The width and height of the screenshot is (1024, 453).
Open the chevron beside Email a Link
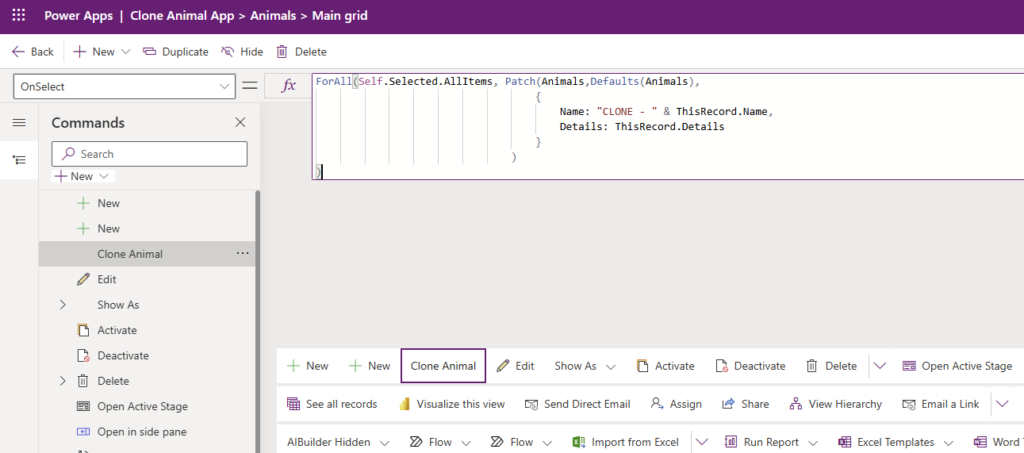coord(1002,404)
